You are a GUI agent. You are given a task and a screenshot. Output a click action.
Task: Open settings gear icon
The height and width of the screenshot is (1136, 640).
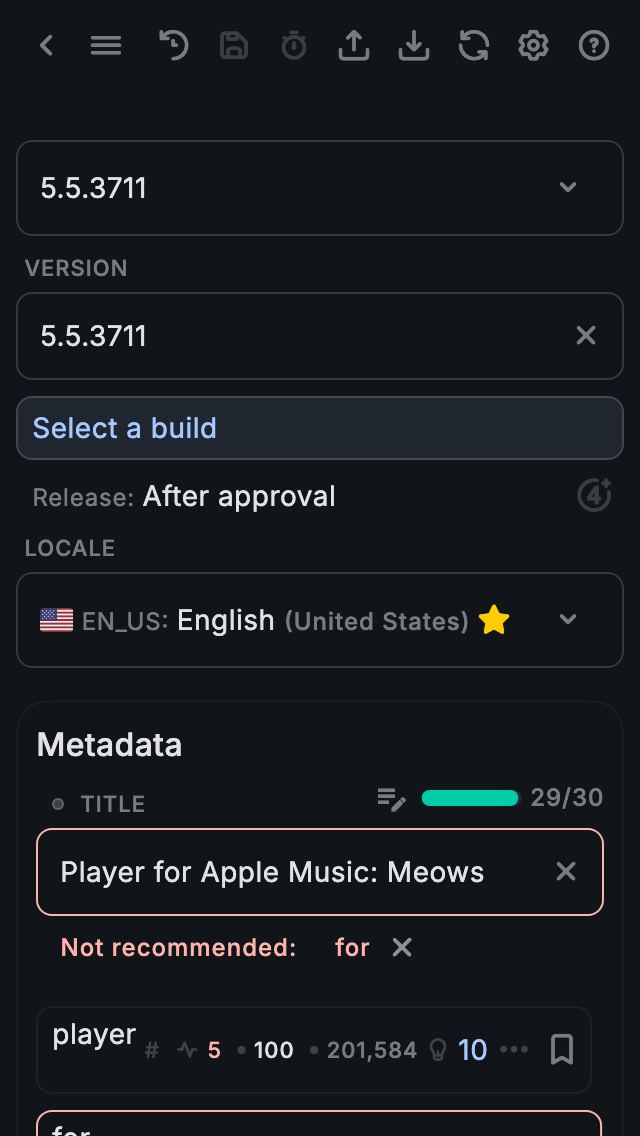click(534, 45)
